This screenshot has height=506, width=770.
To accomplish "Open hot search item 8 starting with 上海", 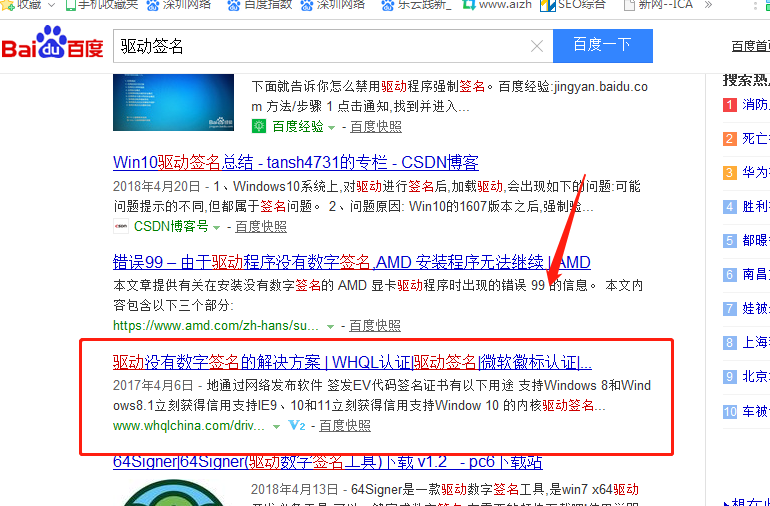I will pos(755,342).
